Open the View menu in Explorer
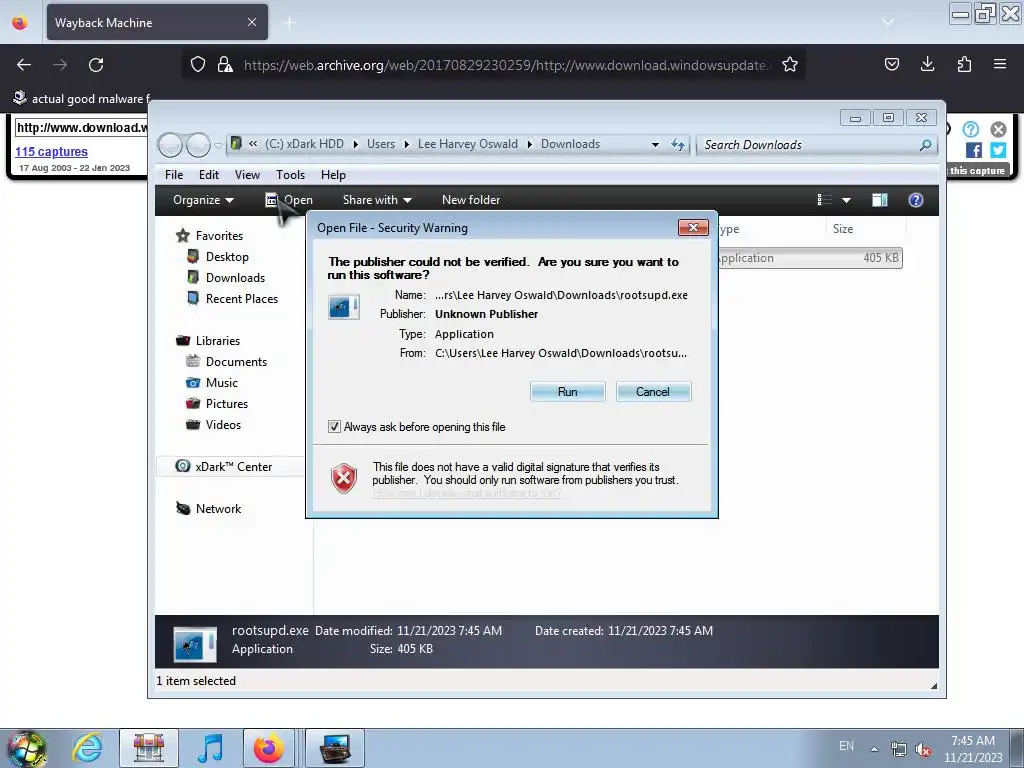 (248, 175)
